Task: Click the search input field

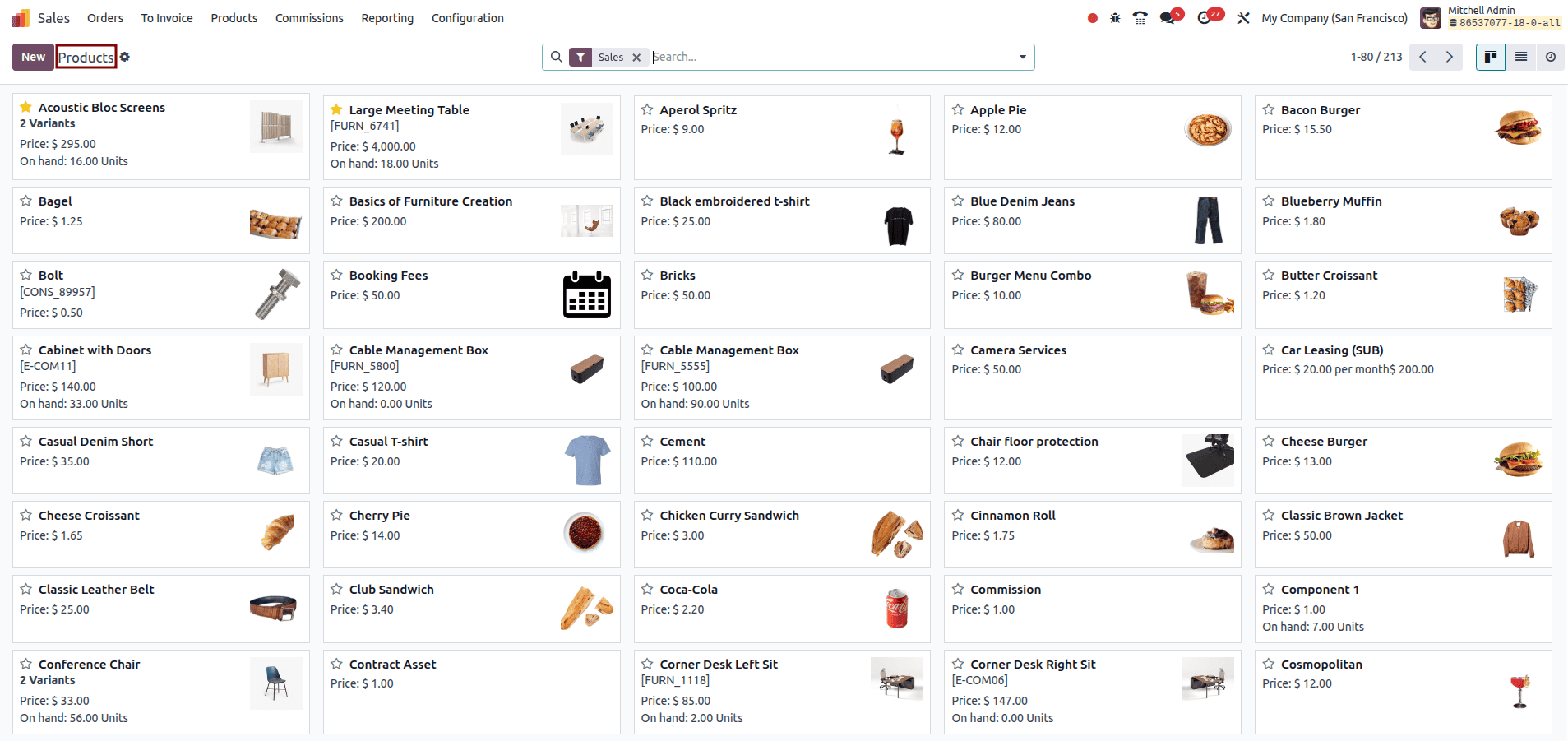Action: pyautogui.click(x=830, y=57)
